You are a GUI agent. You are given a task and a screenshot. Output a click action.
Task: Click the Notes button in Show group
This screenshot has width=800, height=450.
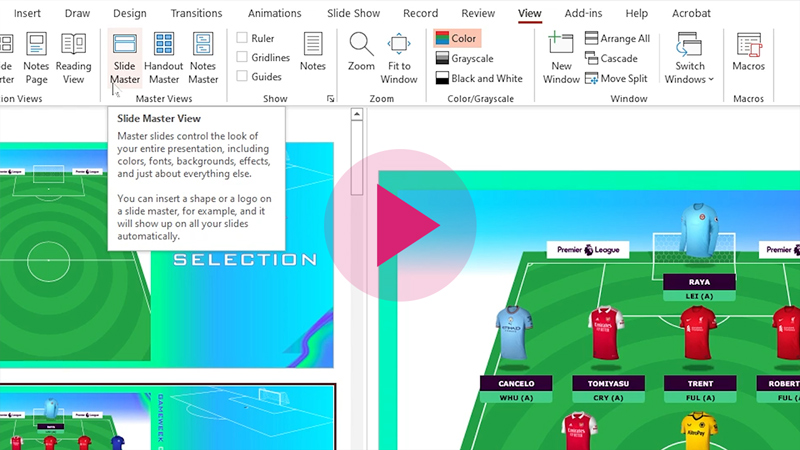tap(313, 52)
